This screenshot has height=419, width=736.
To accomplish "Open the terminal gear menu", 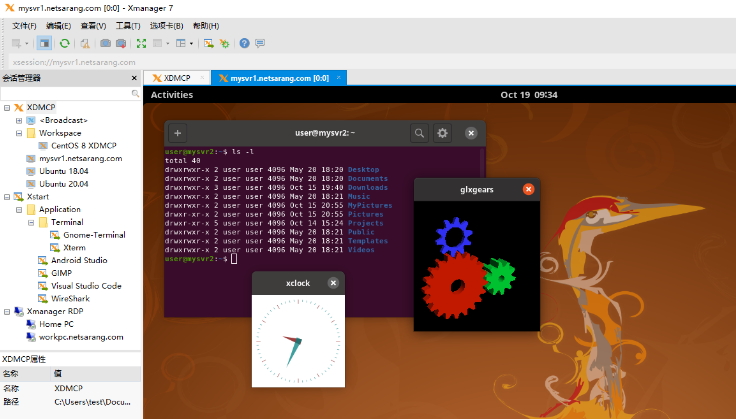I will click(x=442, y=133).
